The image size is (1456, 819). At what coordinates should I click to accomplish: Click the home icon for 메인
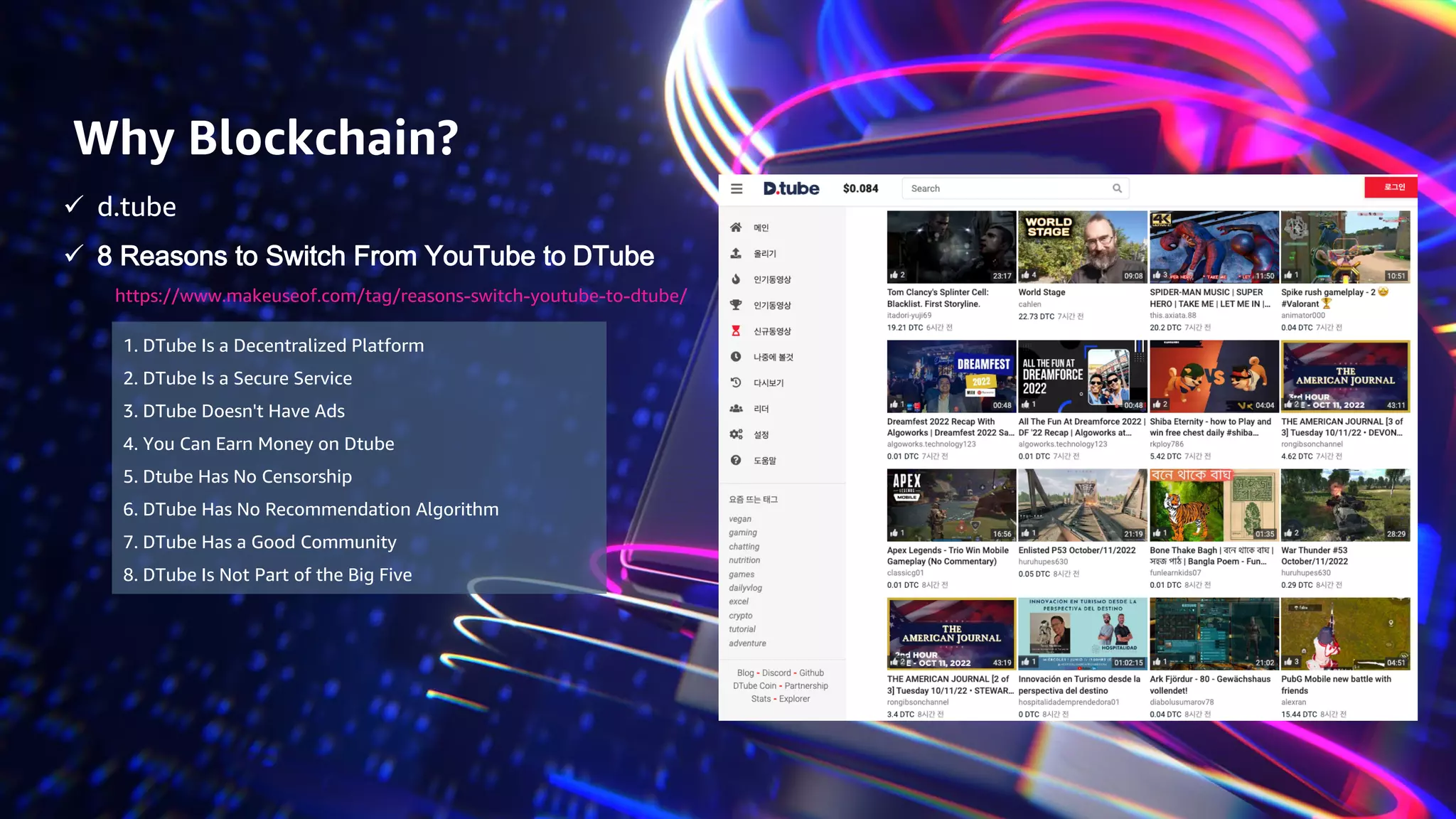tap(736, 227)
